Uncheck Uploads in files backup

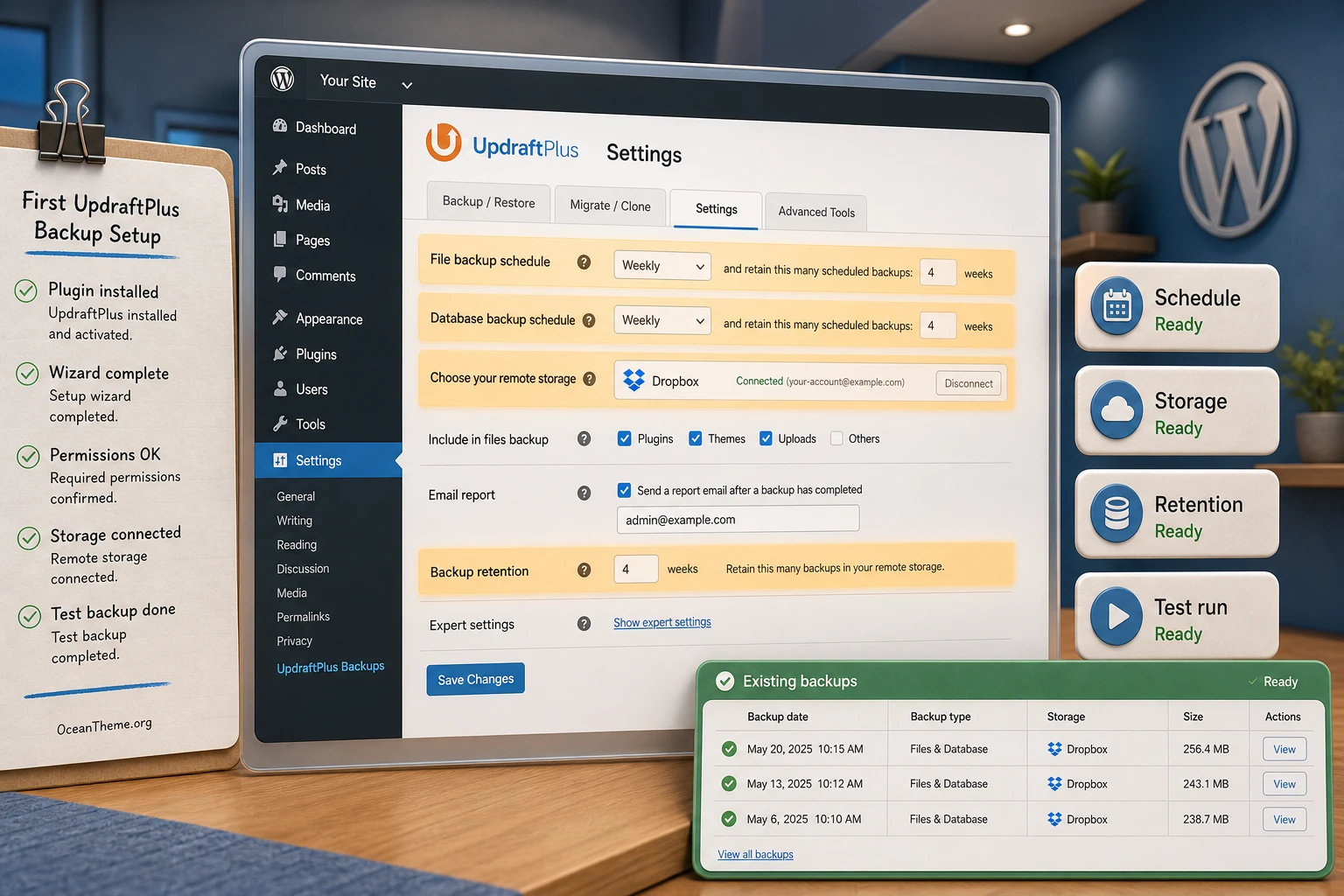(x=766, y=438)
